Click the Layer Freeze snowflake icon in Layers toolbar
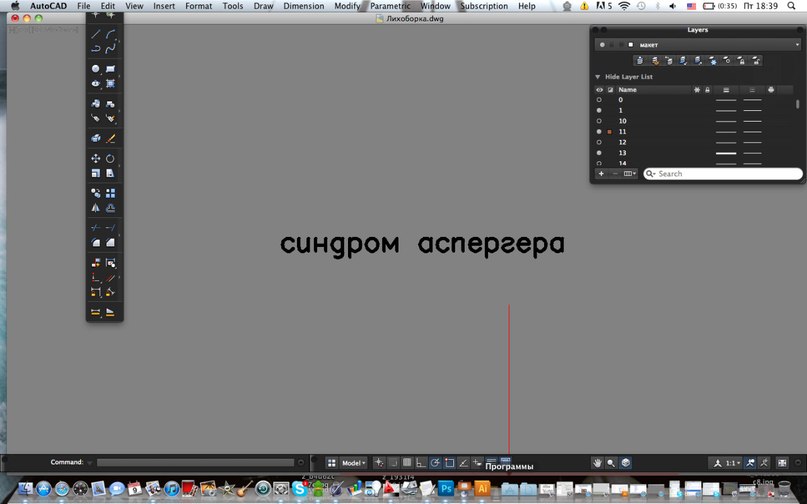The width and height of the screenshot is (807, 504). point(713,60)
